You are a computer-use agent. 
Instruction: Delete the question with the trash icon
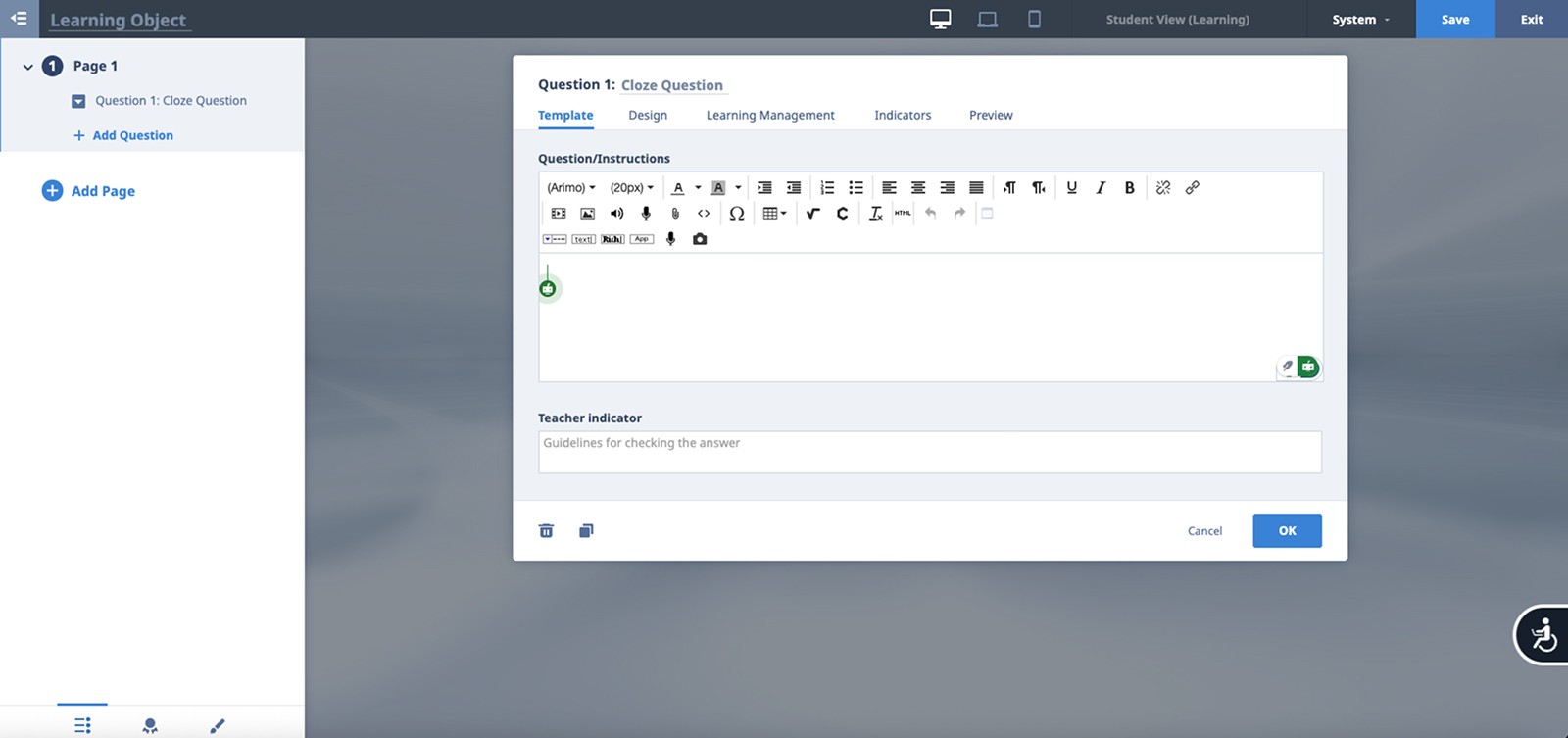(x=546, y=530)
